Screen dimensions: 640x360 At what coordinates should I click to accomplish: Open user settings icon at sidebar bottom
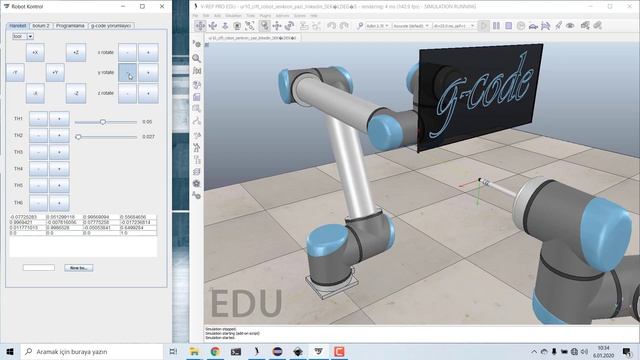[x=197, y=196]
